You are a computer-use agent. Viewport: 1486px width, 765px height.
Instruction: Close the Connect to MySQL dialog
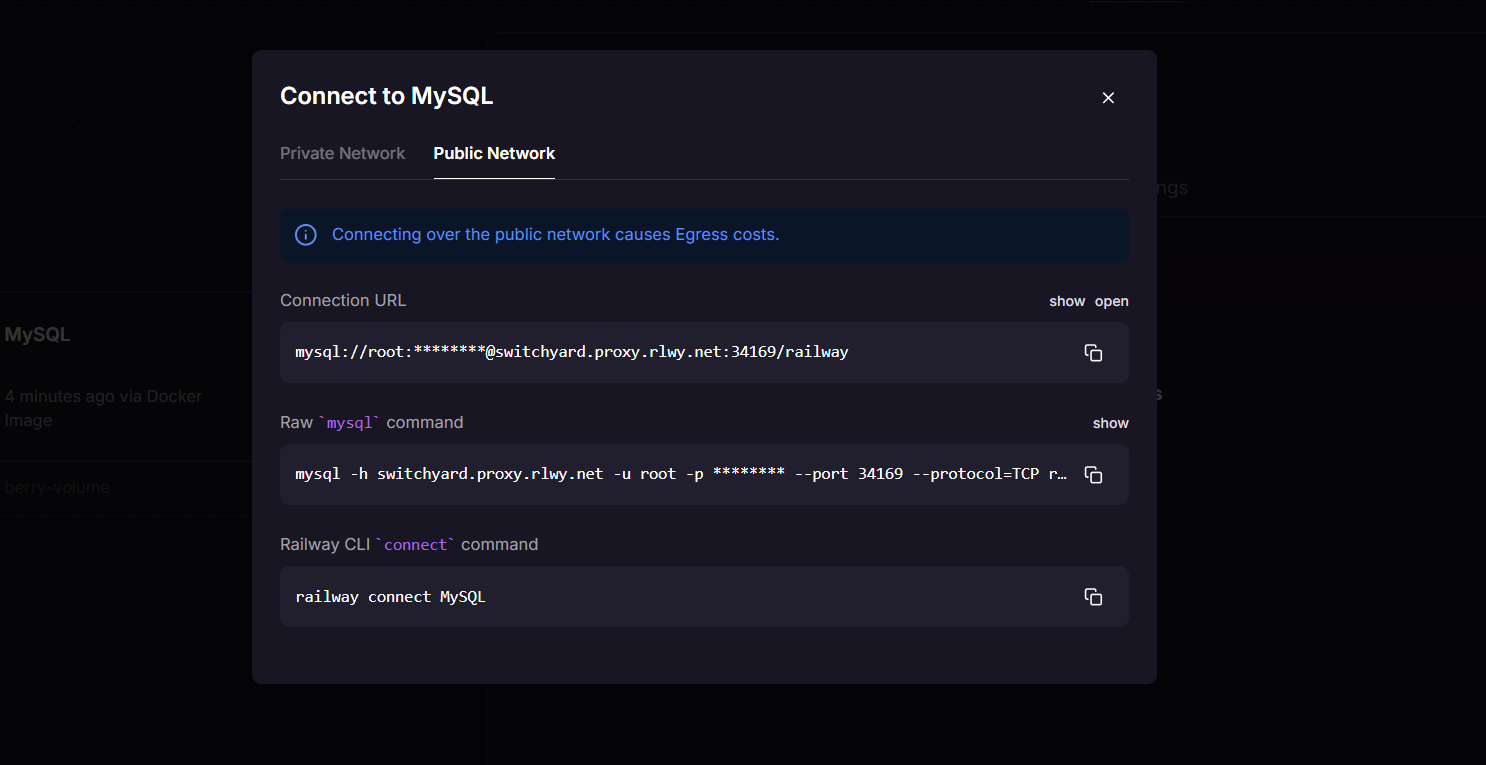click(x=1108, y=97)
